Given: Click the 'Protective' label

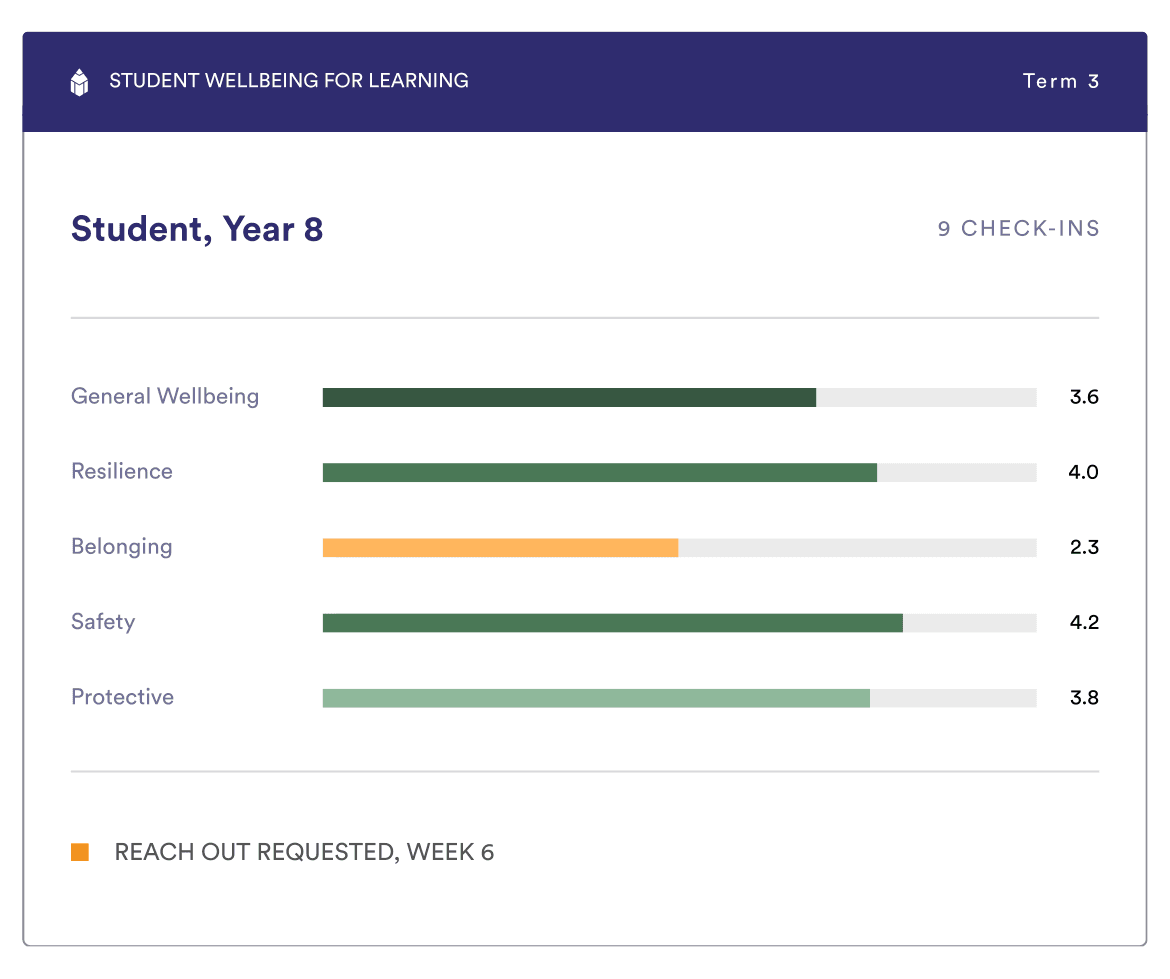Looking at the screenshot, I should coord(122,697).
